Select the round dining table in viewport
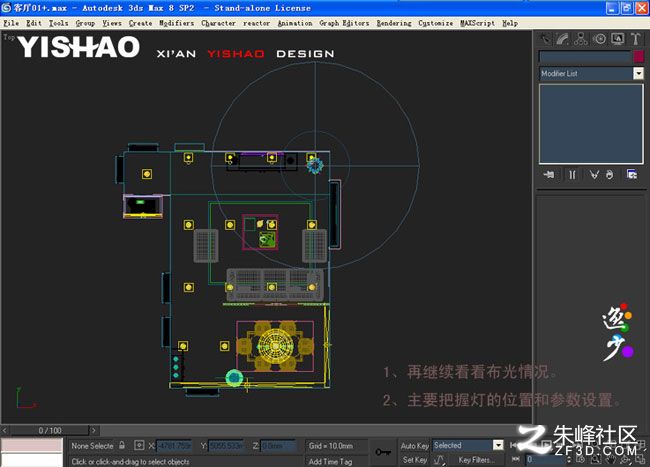 click(x=275, y=346)
